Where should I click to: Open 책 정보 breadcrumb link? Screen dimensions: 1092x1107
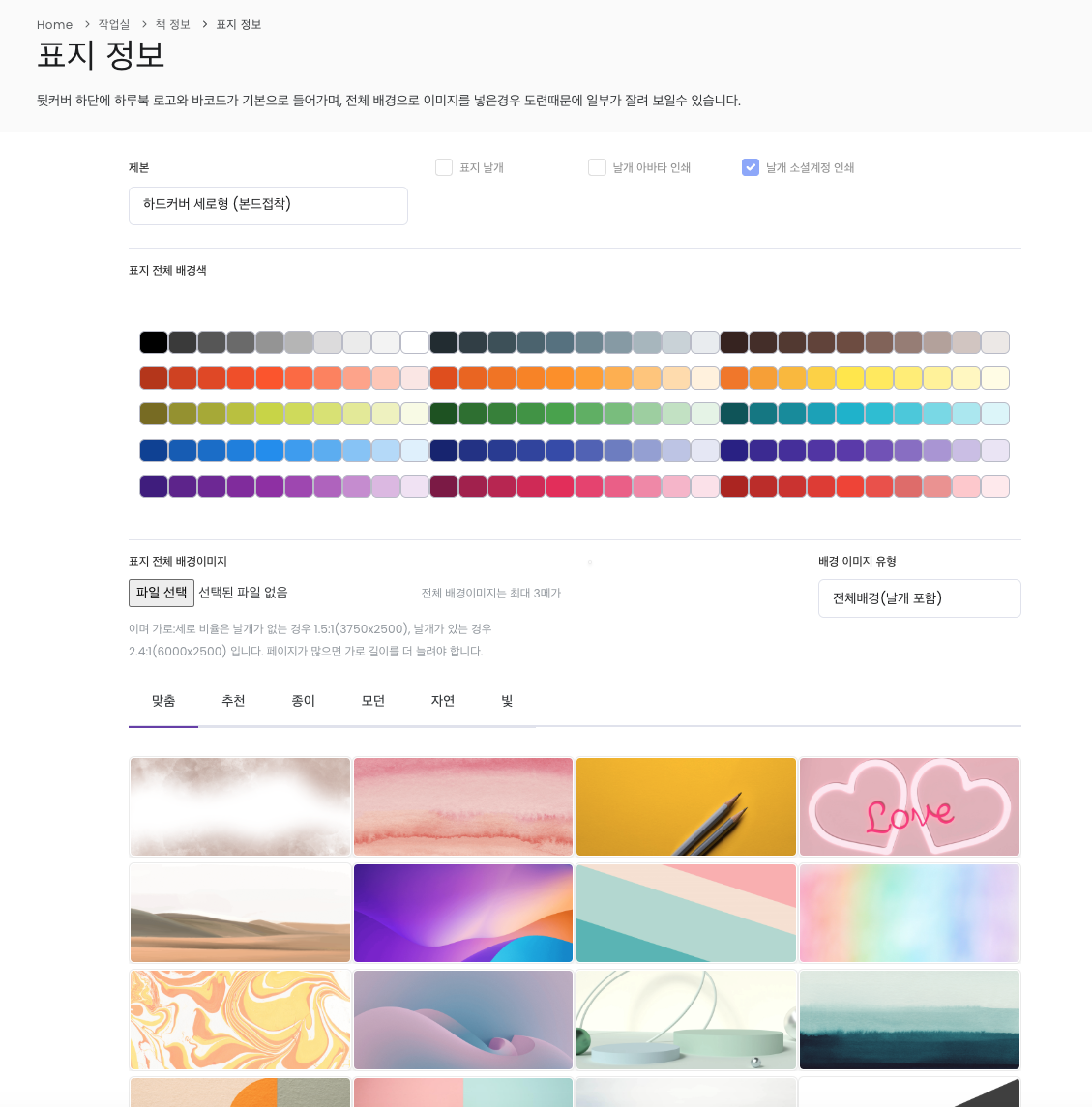point(172,25)
